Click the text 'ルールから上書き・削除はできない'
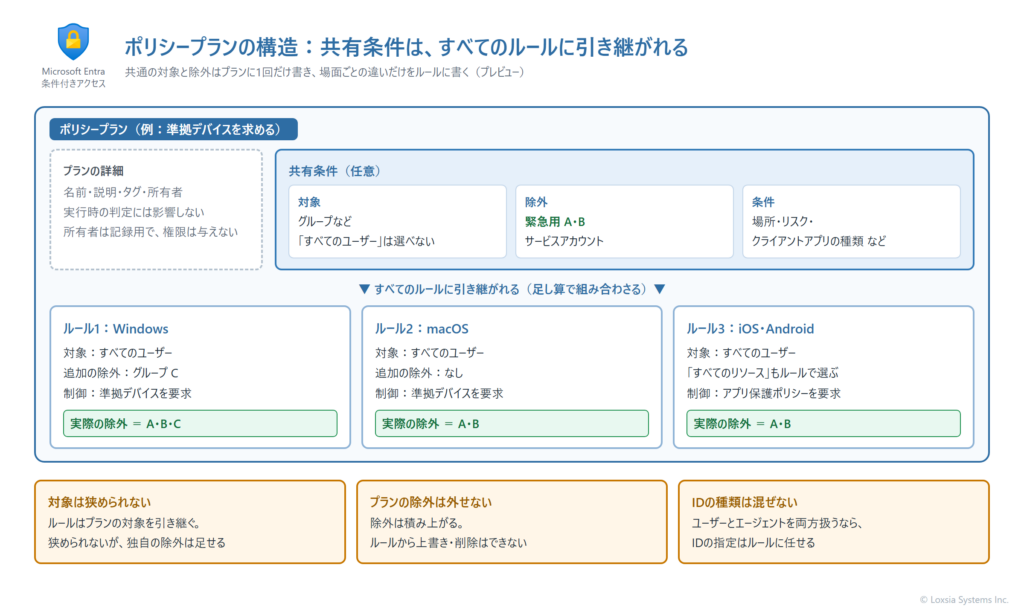 449,543
